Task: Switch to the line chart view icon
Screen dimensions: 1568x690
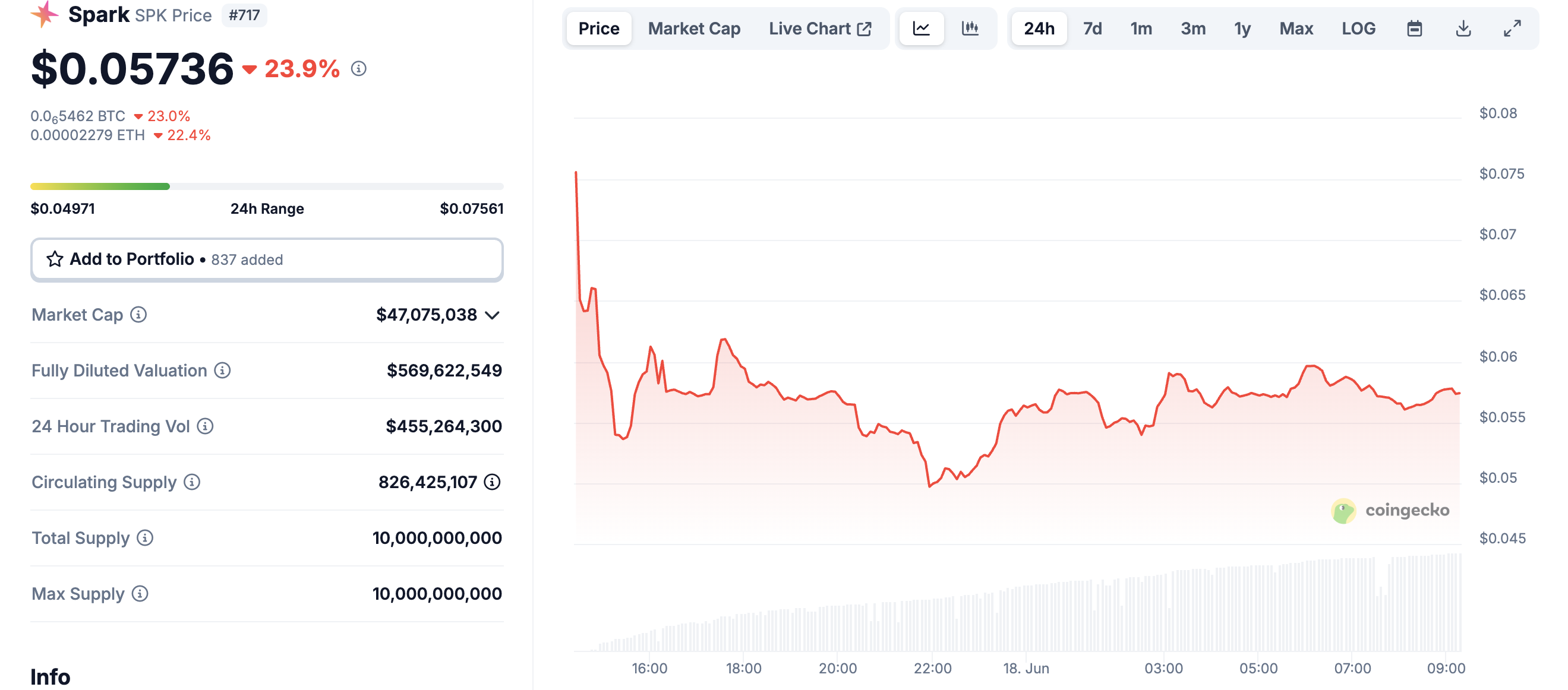Action: pos(921,29)
